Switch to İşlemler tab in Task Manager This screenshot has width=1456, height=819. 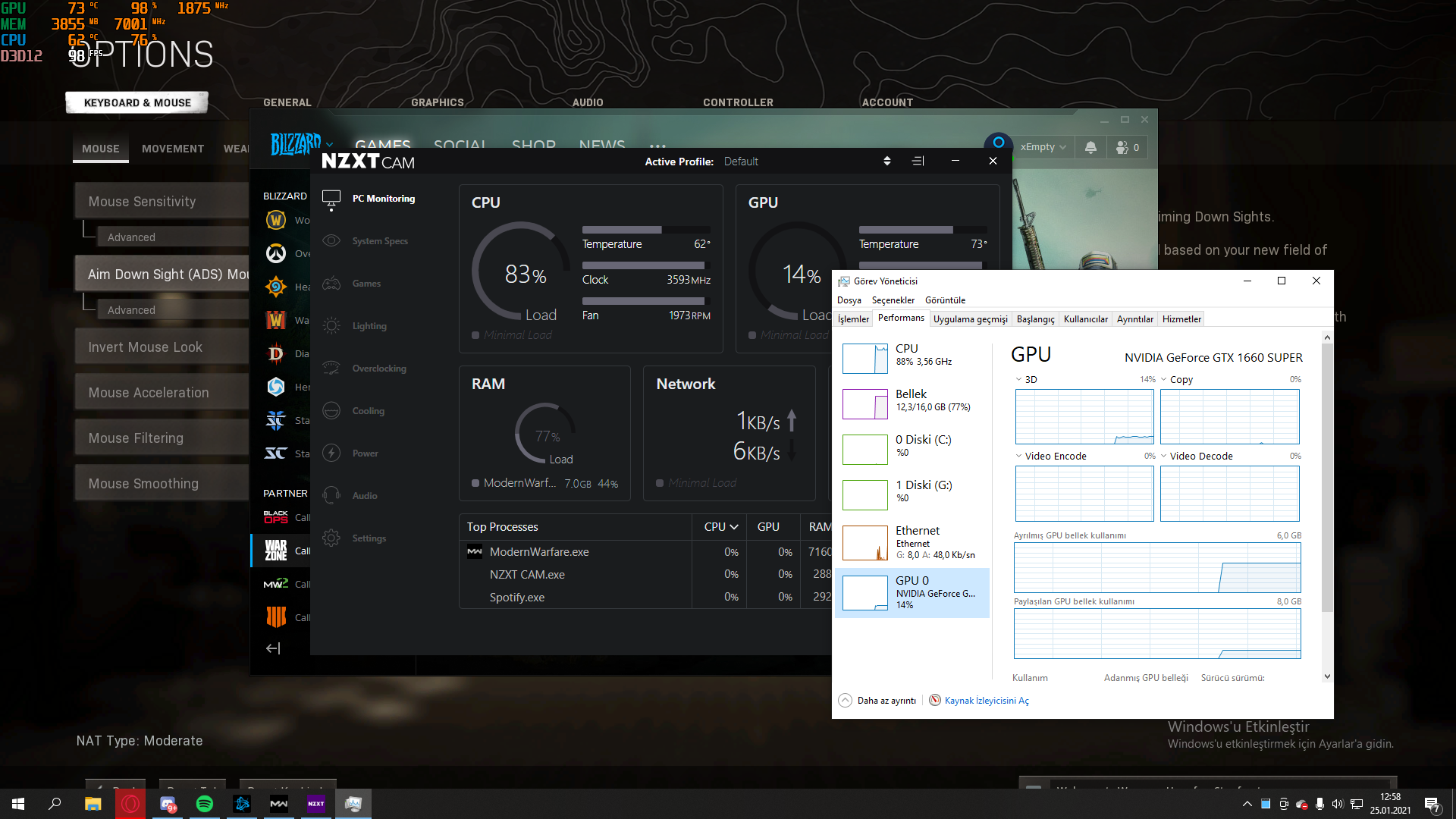coord(853,319)
